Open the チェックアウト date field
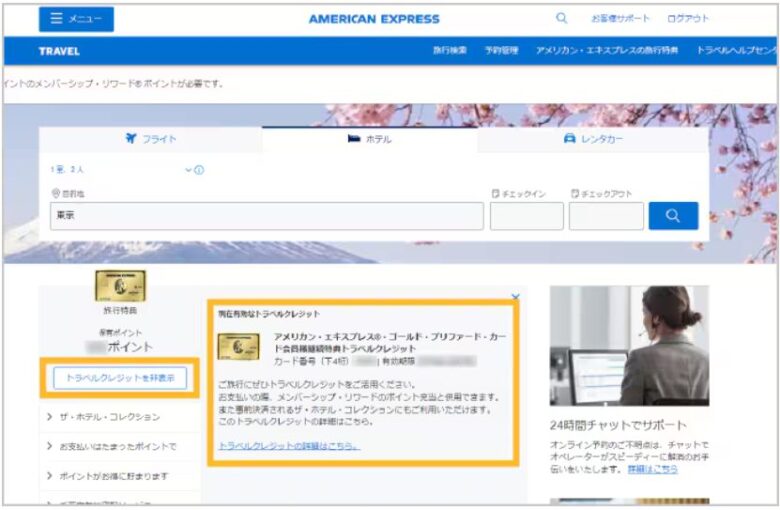780x510 pixels. [606, 216]
